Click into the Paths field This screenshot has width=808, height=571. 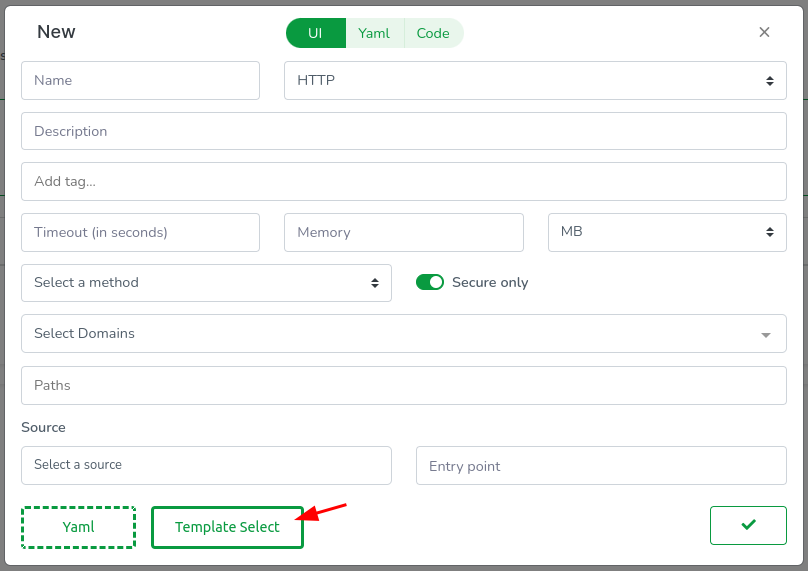click(x=403, y=385)
